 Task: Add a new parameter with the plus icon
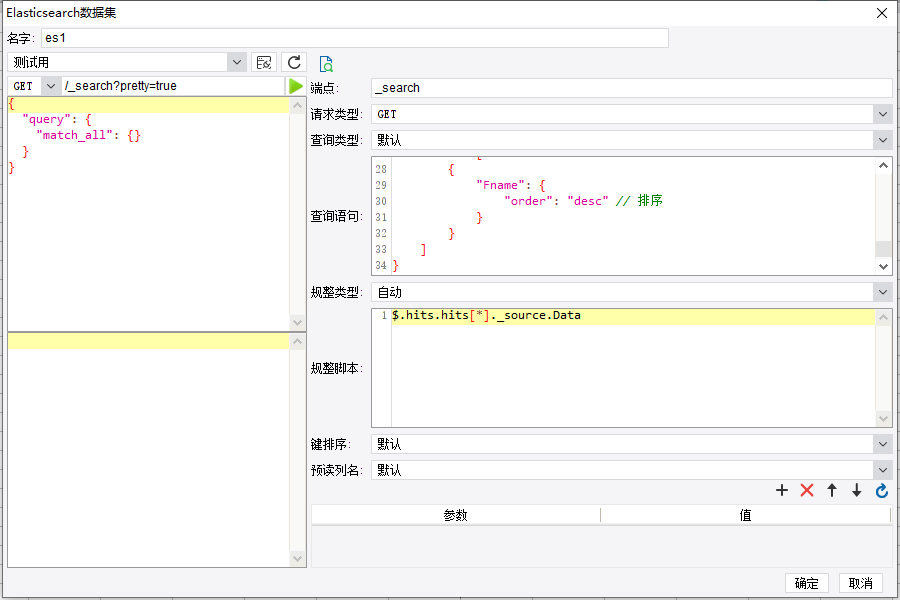point(782,490)
